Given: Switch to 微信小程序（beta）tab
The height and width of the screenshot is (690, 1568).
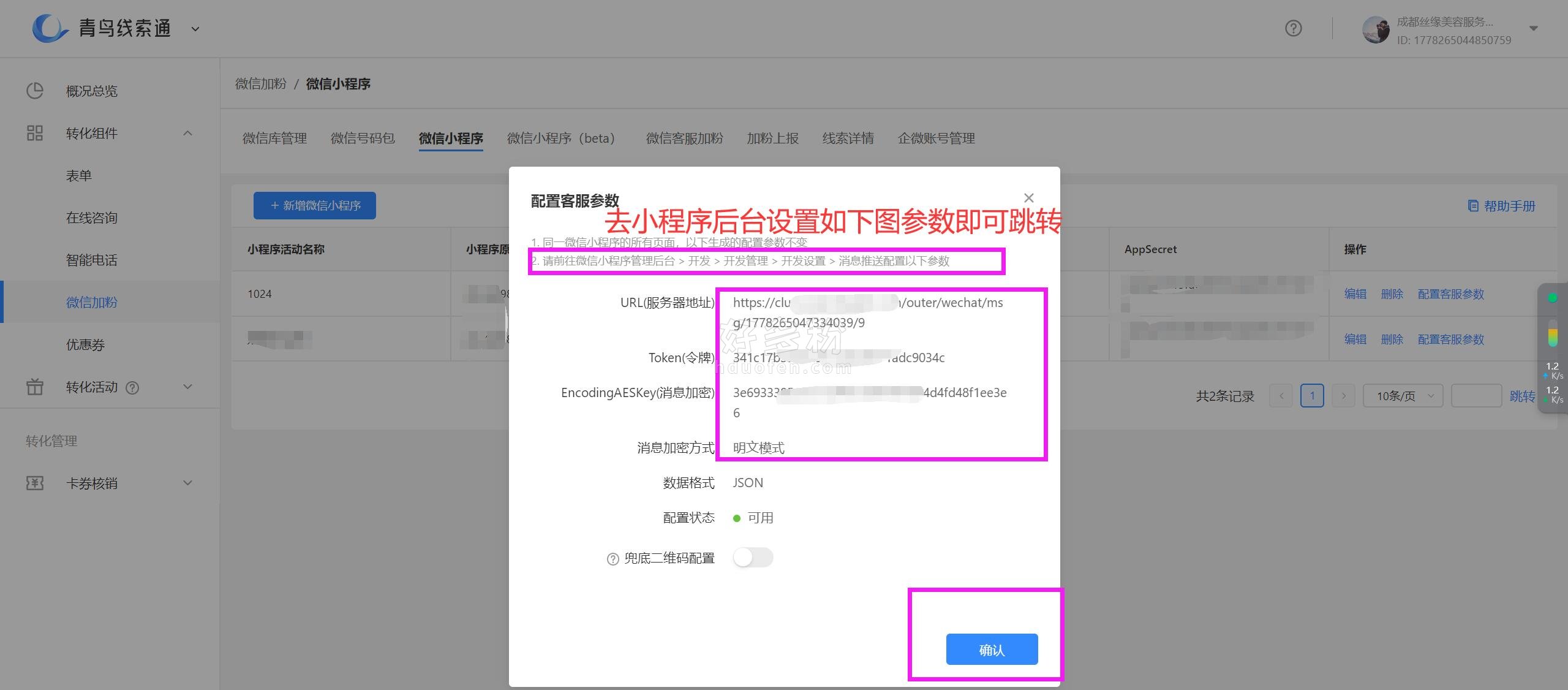Looking at the screenshot, I should coord(564,138).
